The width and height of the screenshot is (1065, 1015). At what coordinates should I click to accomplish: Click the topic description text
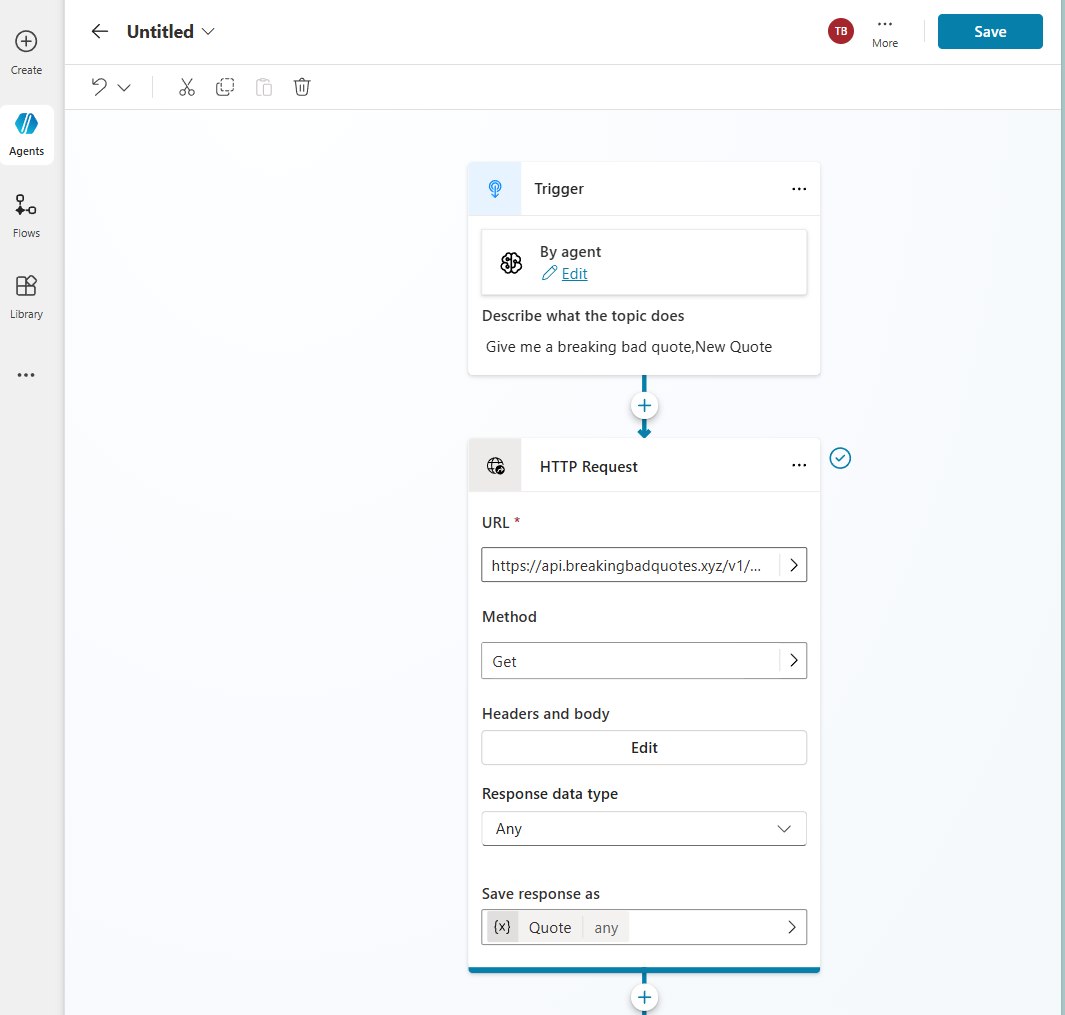(x=628, y=347)
